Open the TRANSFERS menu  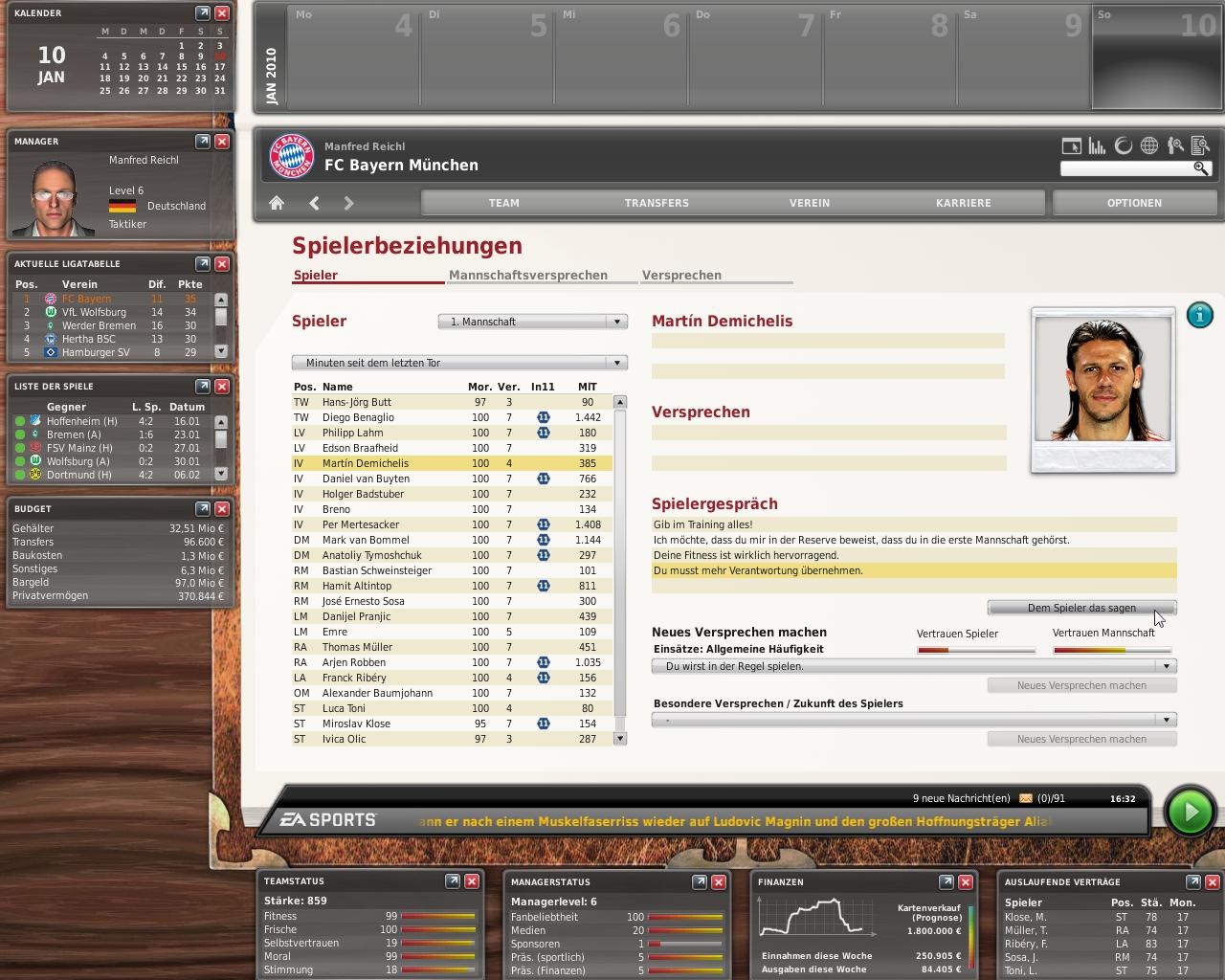pyautogui.click(x=657, y=203)
